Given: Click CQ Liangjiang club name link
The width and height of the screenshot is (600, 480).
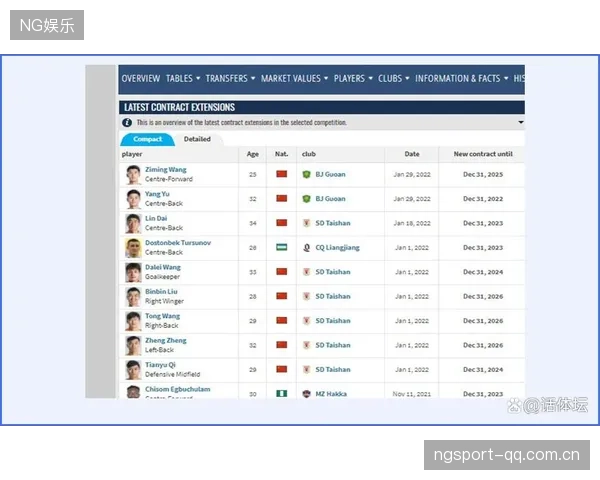Looking at the screenshot, I should (338, 248).
